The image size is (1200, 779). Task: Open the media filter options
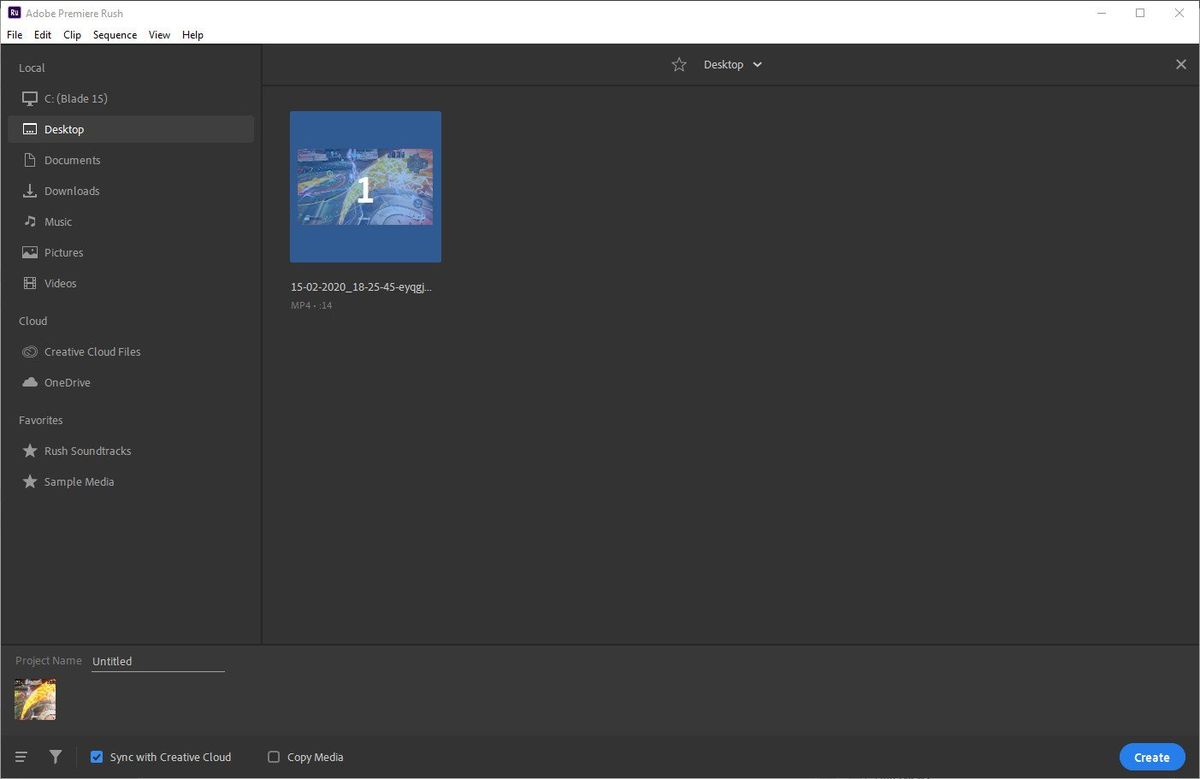tap(55, 756)
